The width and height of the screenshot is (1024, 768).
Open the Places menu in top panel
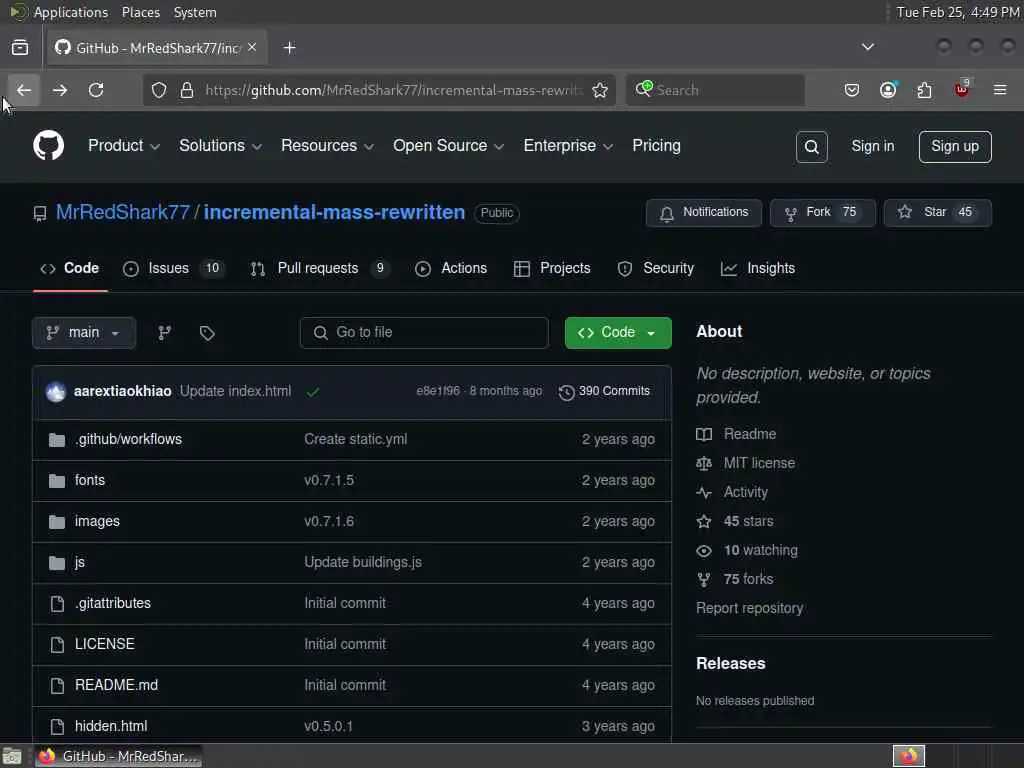pyautogui.click(x=140, y=12)
